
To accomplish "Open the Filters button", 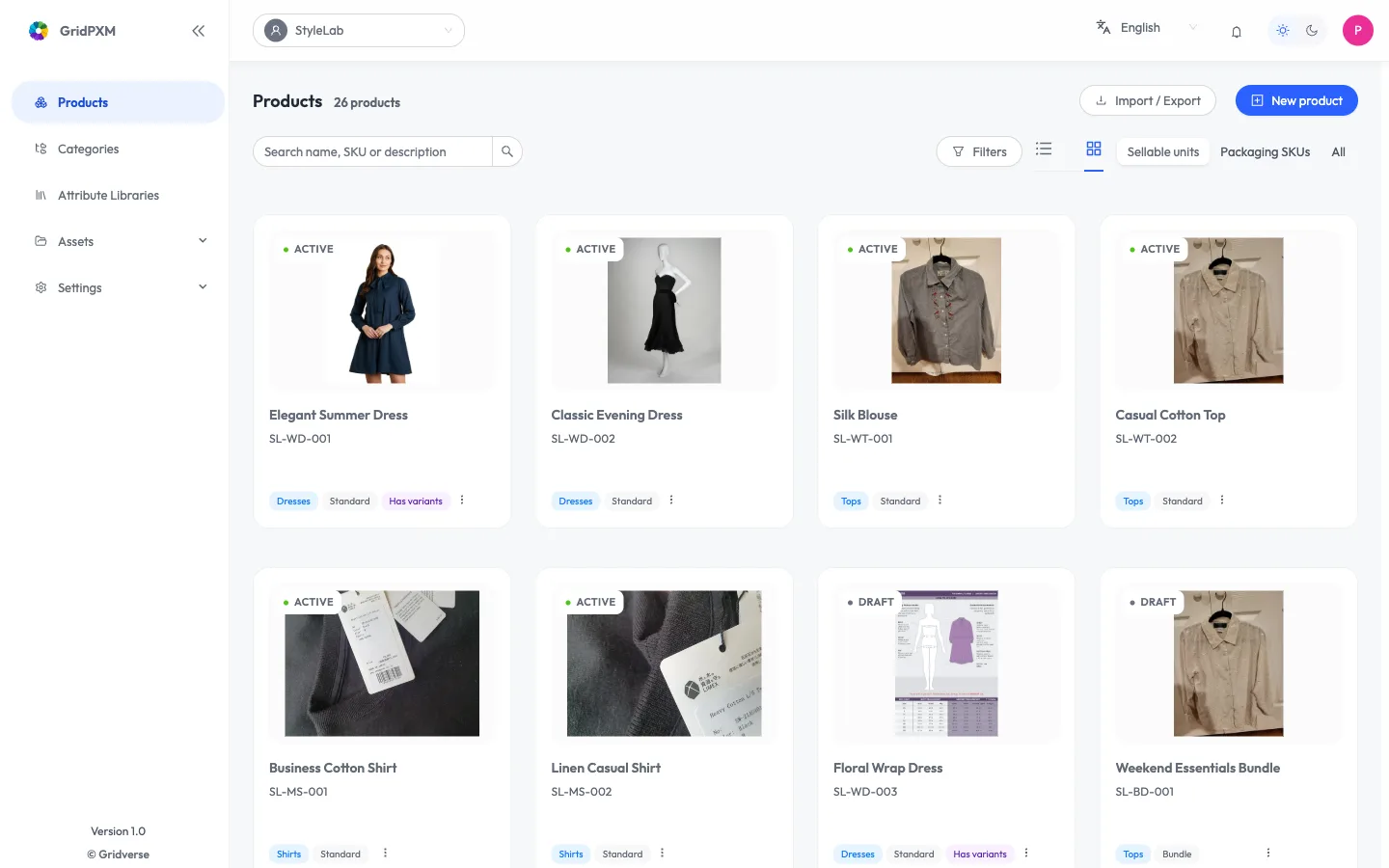I will coord(979,151).
